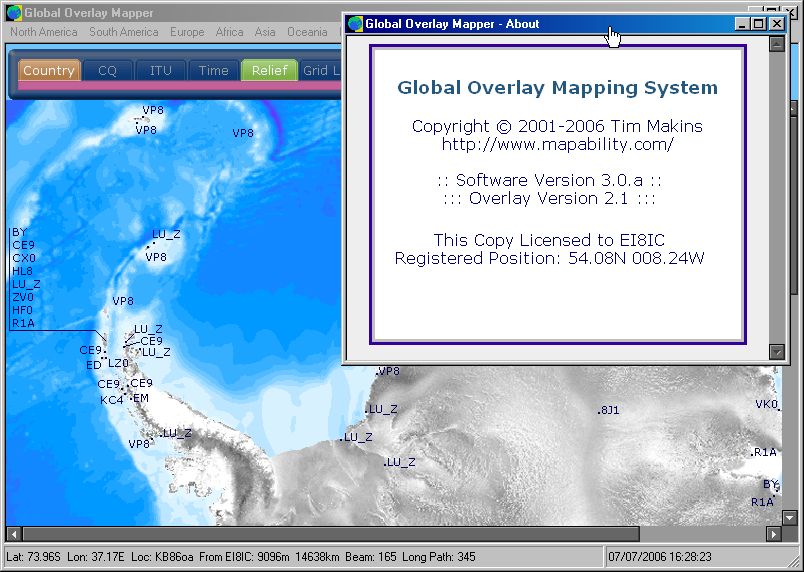Toggle the CQ zone overlay

[107, 71]
